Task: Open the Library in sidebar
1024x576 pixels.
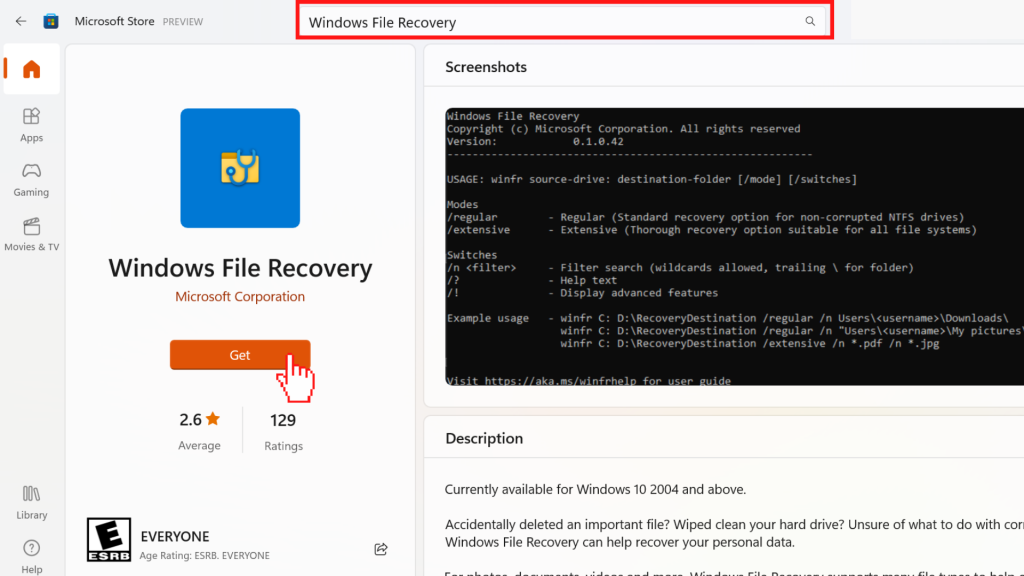Action: point(31,503)
